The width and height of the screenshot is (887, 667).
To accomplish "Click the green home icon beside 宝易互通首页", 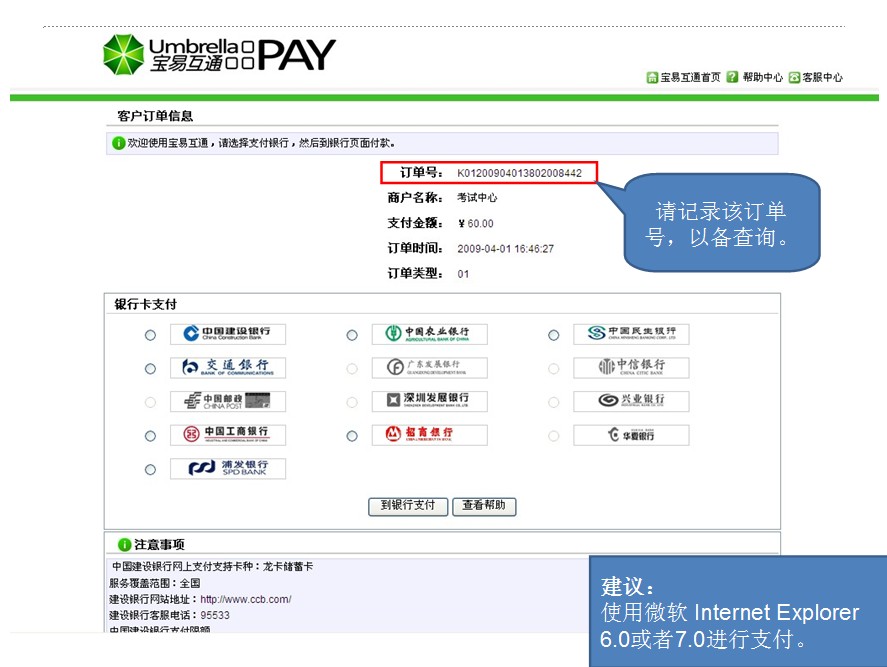I will click(651, 79).
